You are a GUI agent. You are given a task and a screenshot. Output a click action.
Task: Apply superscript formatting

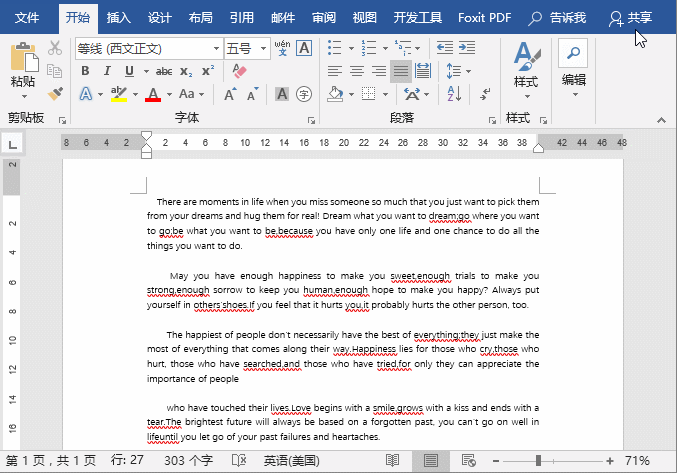(208, 71)
